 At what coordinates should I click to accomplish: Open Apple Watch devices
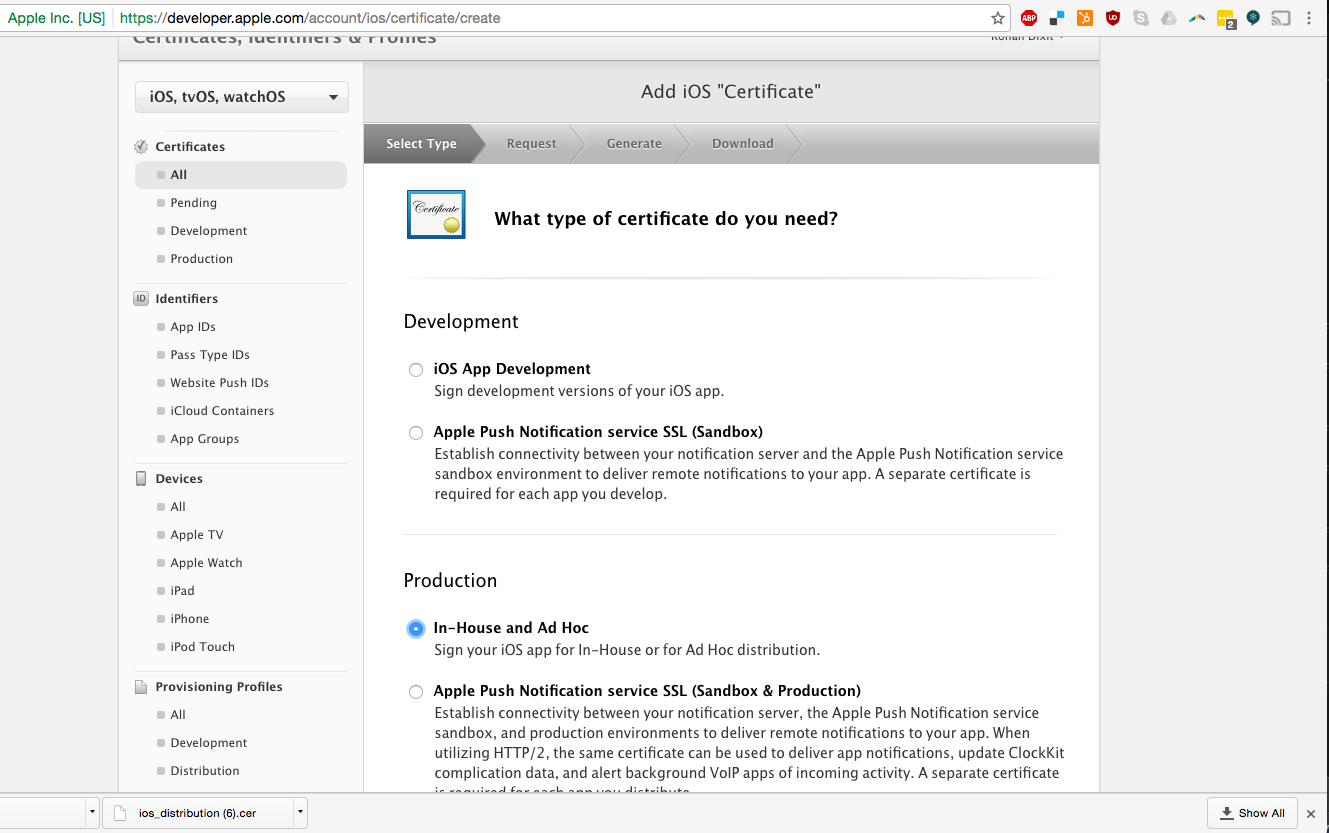[x=206, y=563]
